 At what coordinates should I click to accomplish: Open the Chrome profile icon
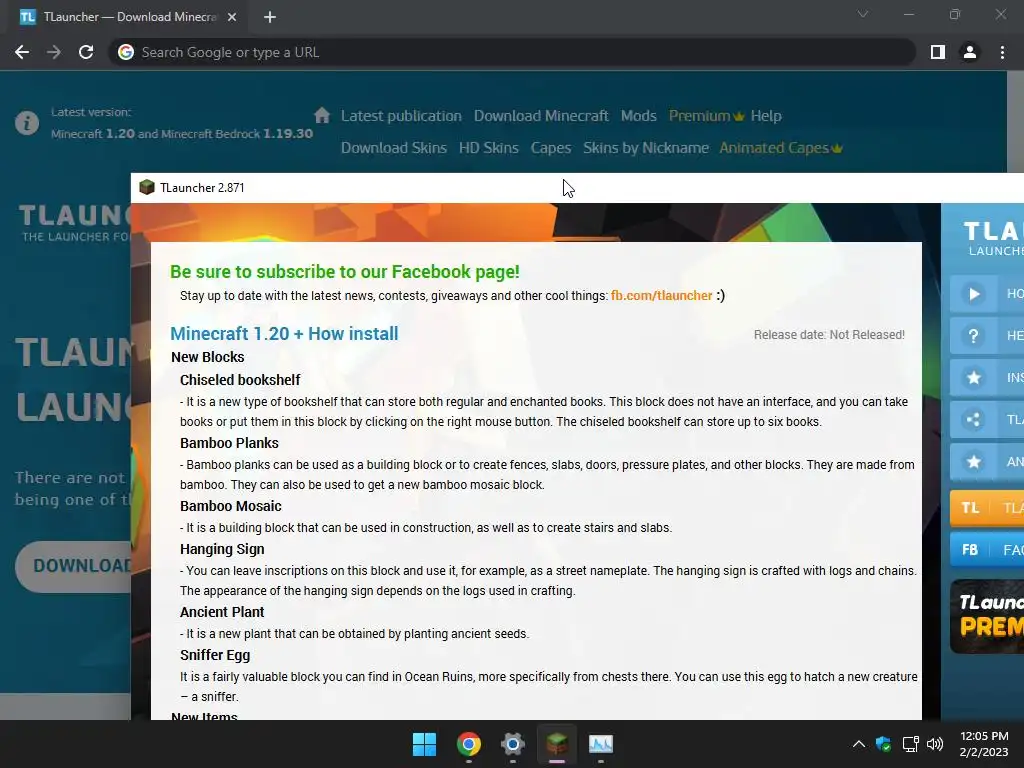tap(970, 52)
